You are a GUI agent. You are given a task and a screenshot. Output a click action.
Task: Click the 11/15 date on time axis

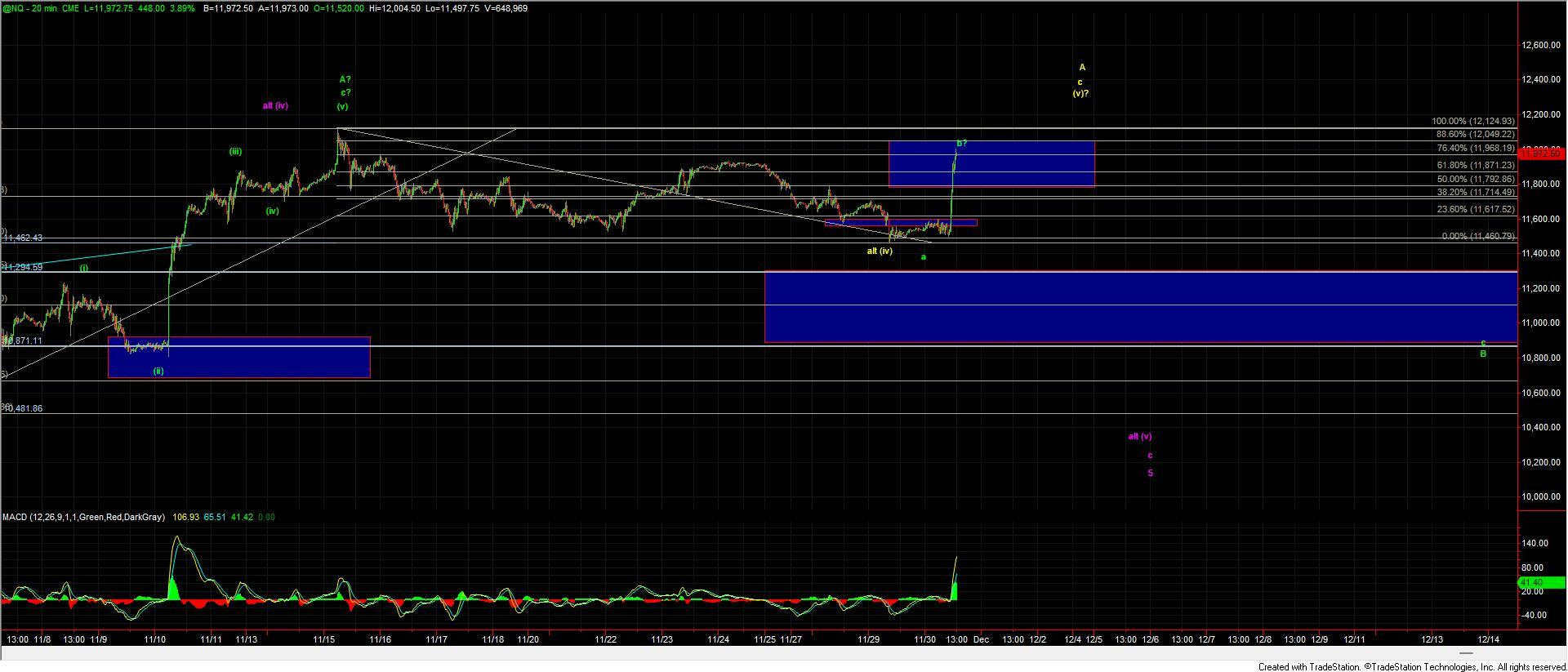[x=324, y=639]
